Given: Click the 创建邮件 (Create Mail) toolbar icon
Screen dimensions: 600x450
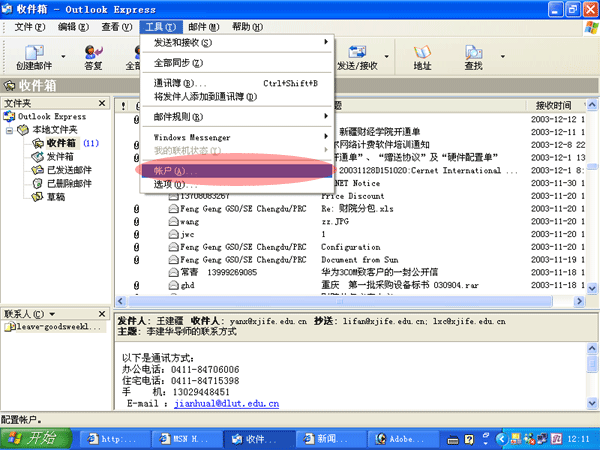Looking at the screenshot, I should [34, 58].
